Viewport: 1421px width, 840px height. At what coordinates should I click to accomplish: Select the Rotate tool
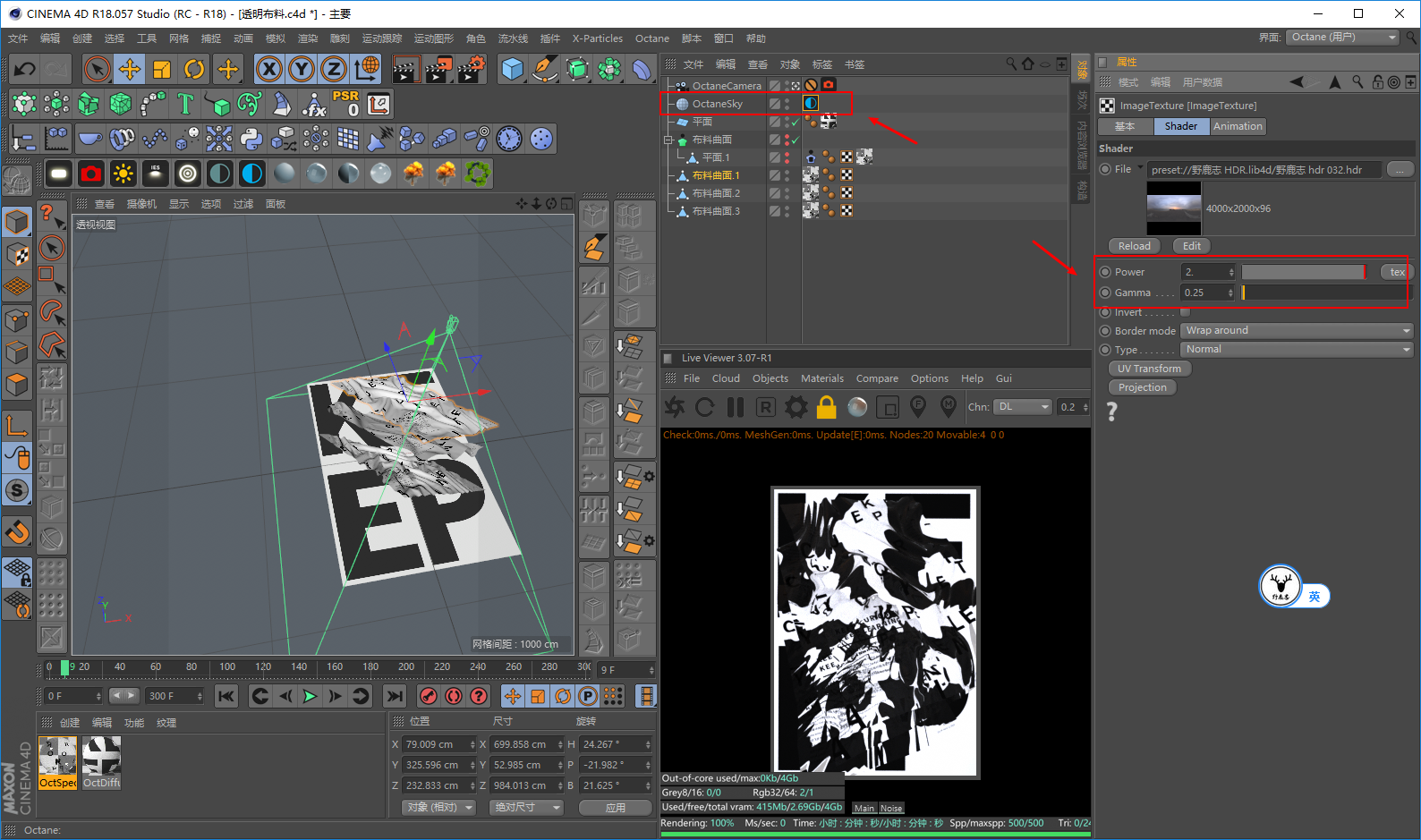194,69
